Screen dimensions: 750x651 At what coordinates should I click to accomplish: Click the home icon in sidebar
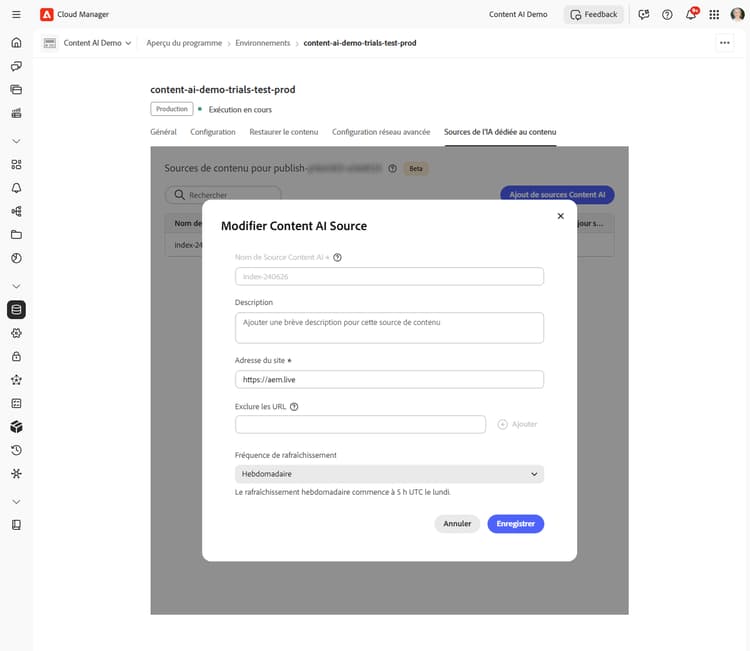[16, 43]
